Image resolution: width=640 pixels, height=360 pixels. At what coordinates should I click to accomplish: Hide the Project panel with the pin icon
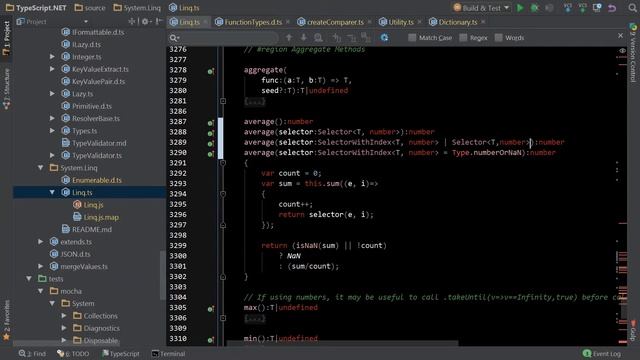pos(159,21)
